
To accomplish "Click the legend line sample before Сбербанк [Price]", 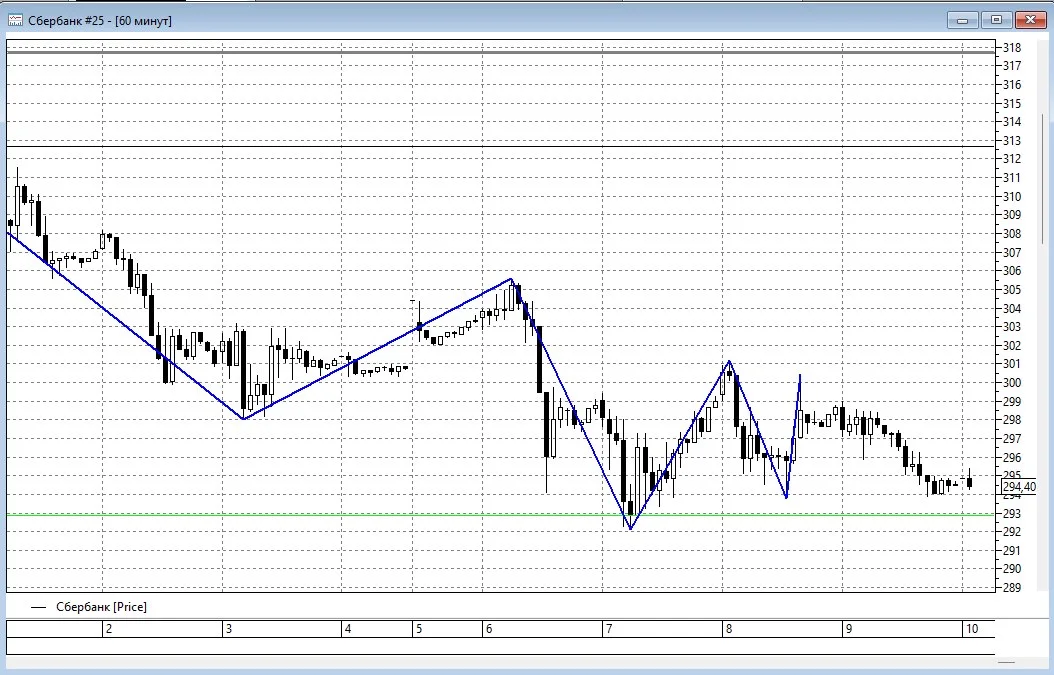I will [38, 607].
